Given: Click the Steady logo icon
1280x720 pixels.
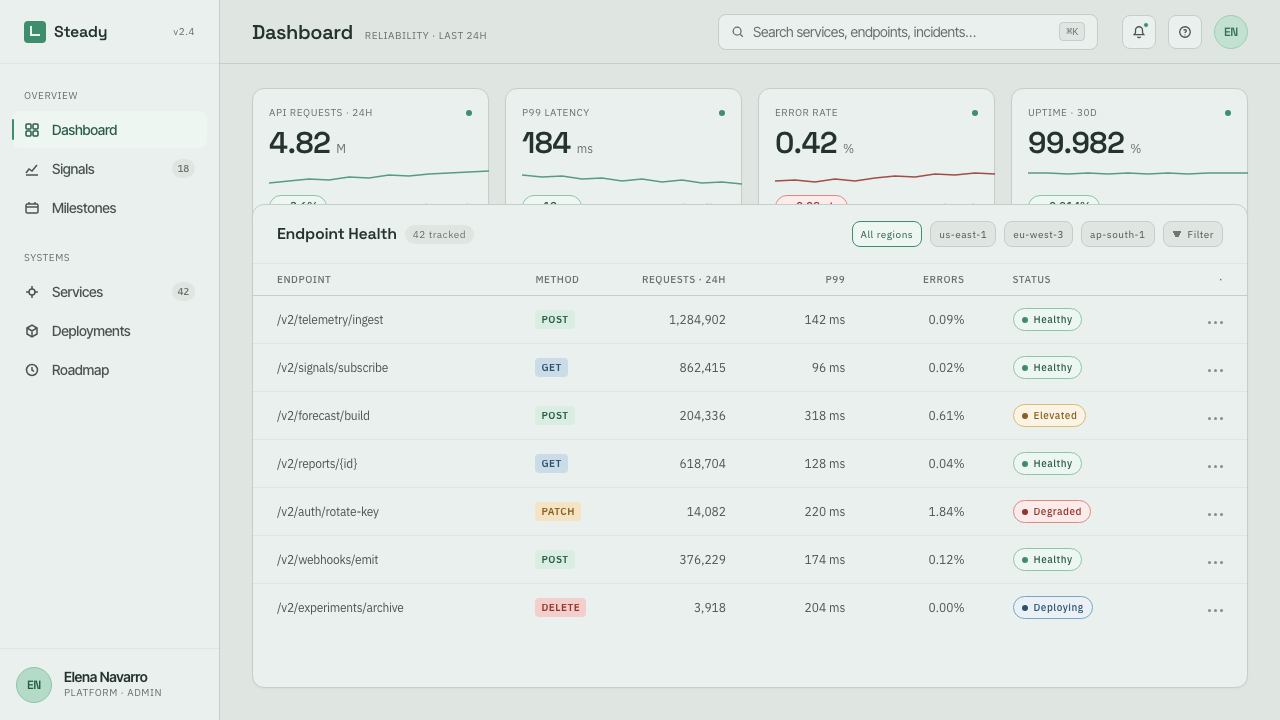Looking at the screenshot, I should (35, 32).
